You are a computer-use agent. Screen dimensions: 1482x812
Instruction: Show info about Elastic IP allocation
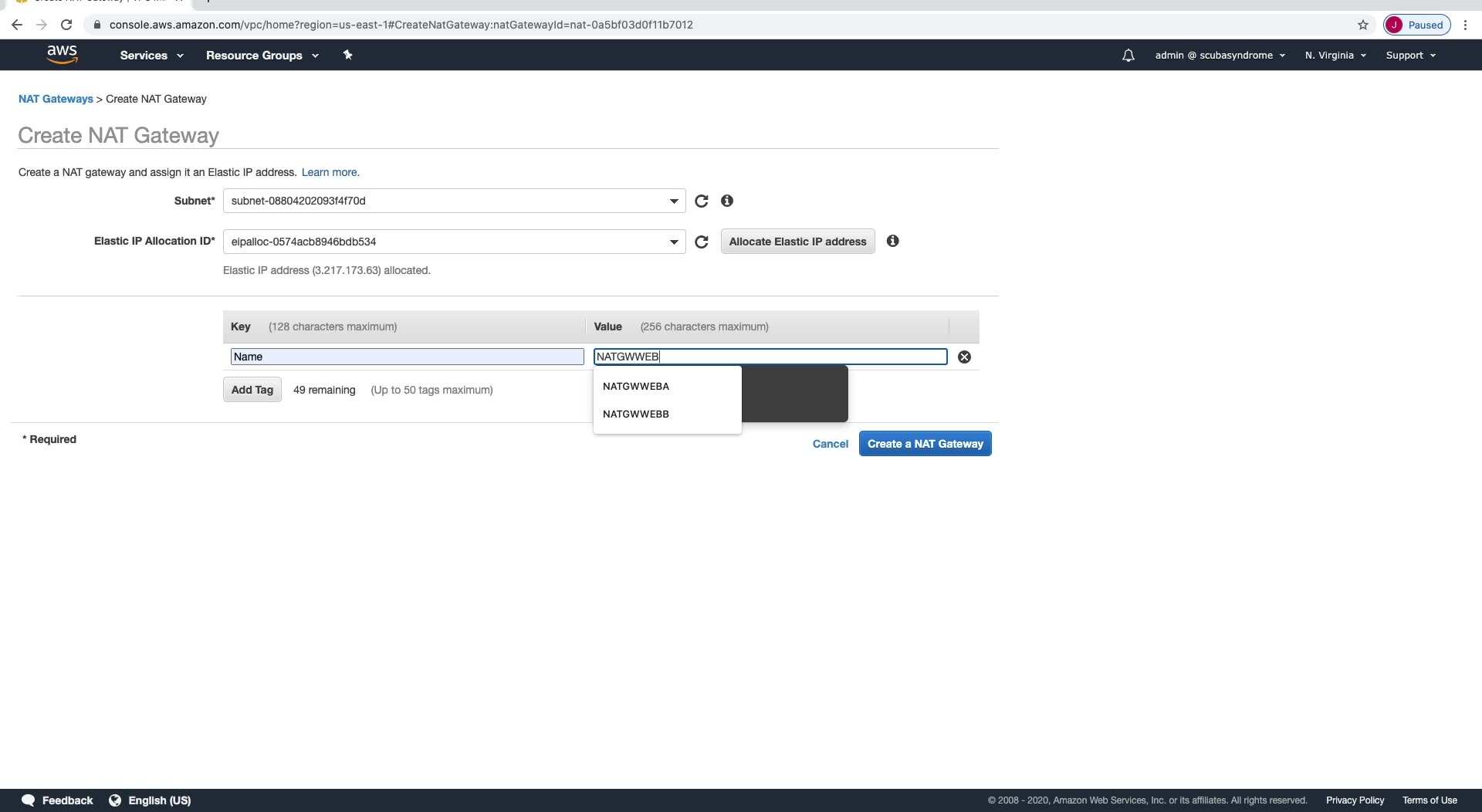pyautogui.click(x=892, y=241)
